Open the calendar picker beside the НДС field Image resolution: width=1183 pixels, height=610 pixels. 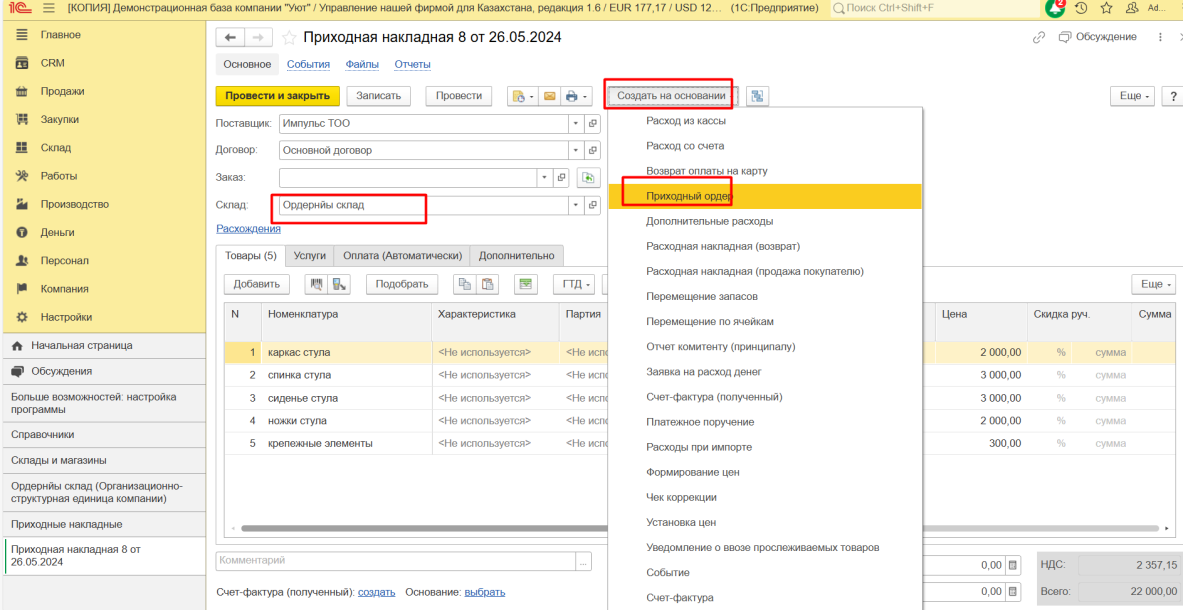tap(1012, 565)
